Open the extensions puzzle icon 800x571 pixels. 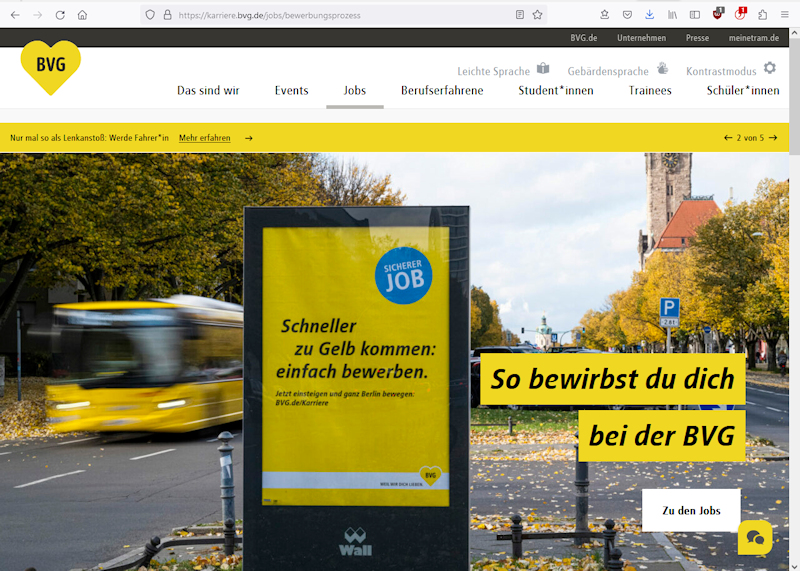coord(763,15)
